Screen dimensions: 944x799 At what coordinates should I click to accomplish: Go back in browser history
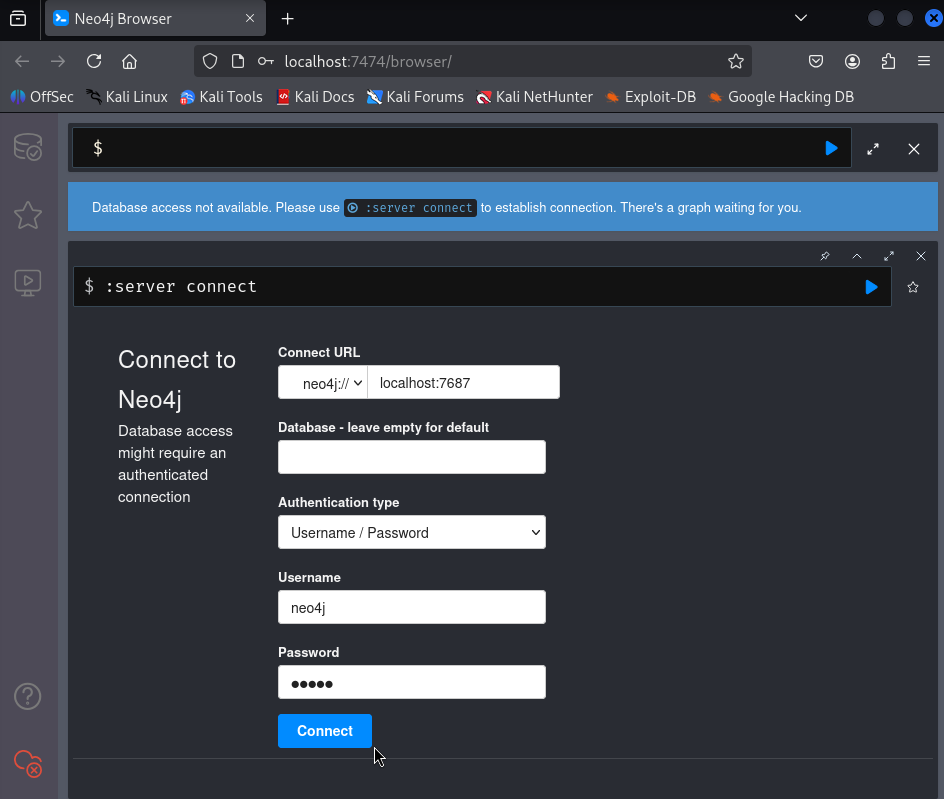tap(22, 61)
